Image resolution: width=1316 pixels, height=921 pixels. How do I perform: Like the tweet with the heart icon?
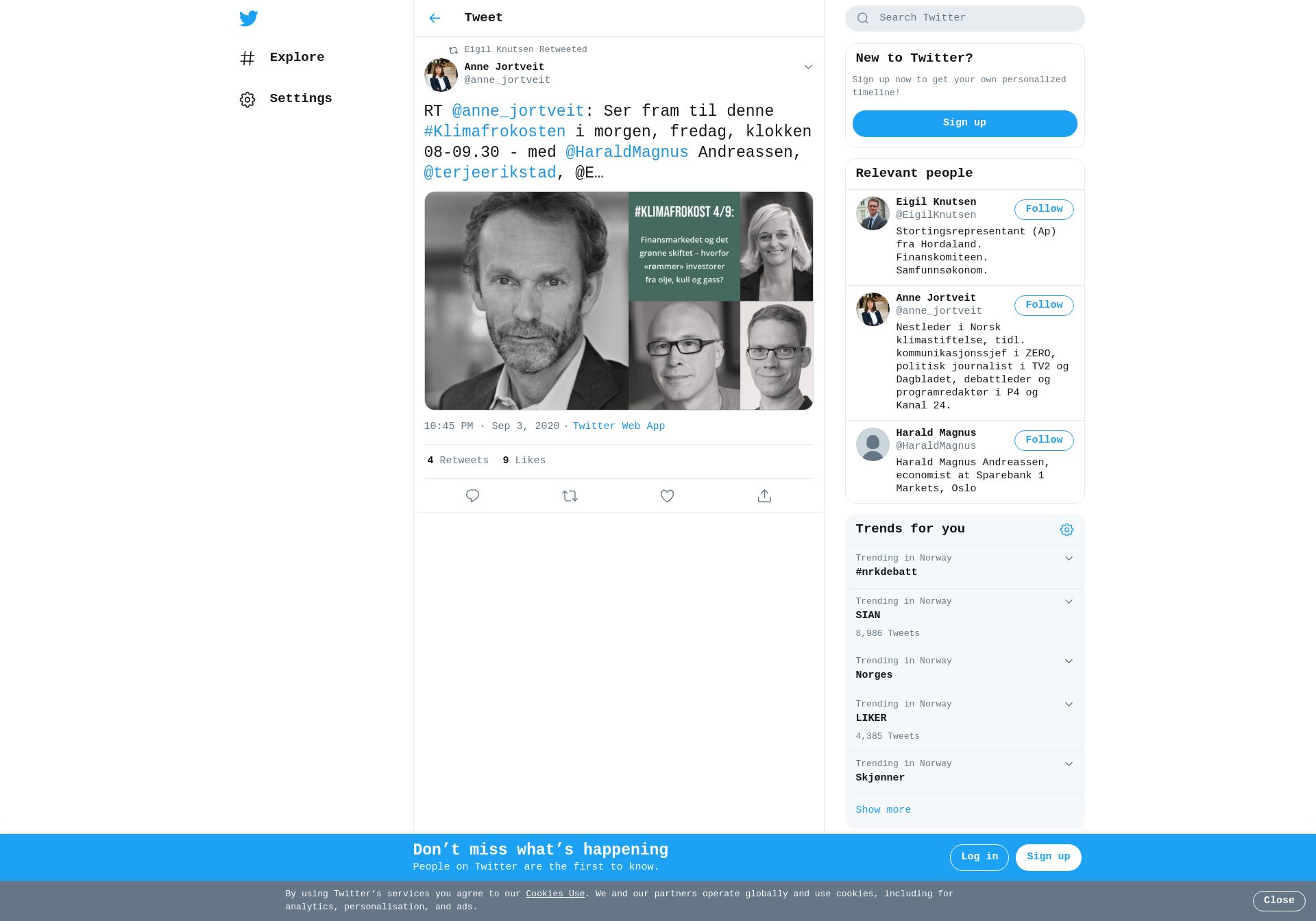coord(667,495)
